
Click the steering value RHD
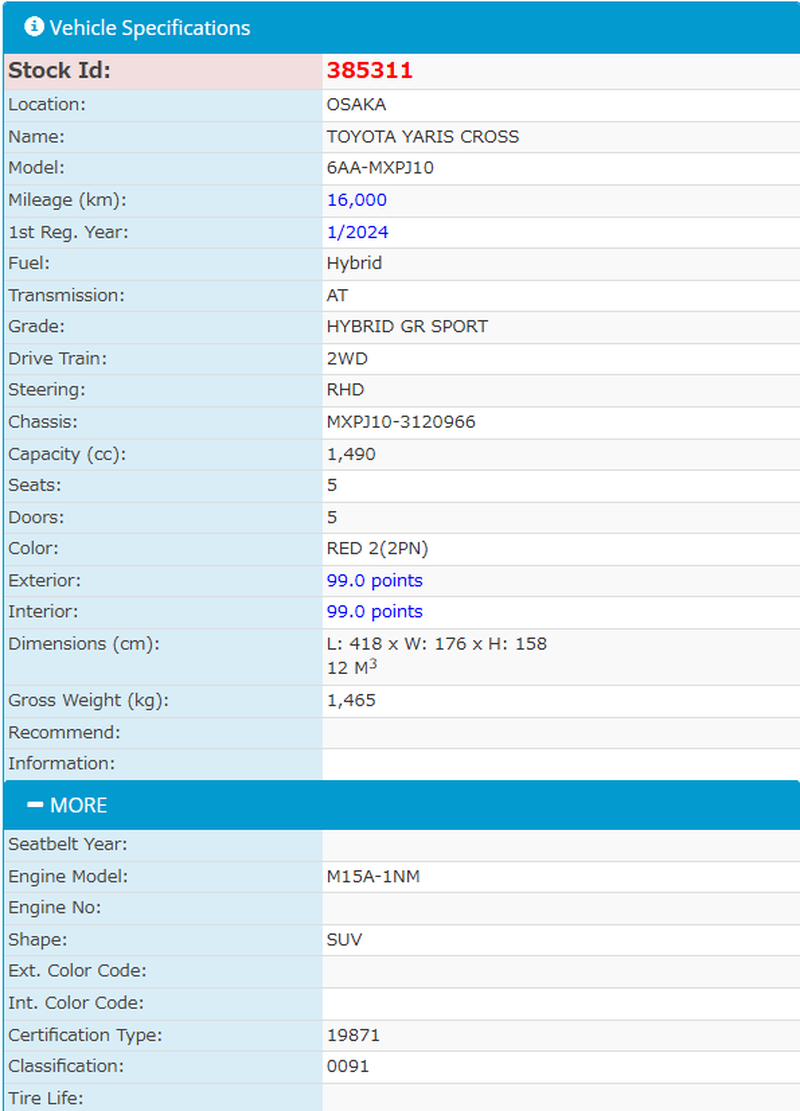click(x=345, y=390)
